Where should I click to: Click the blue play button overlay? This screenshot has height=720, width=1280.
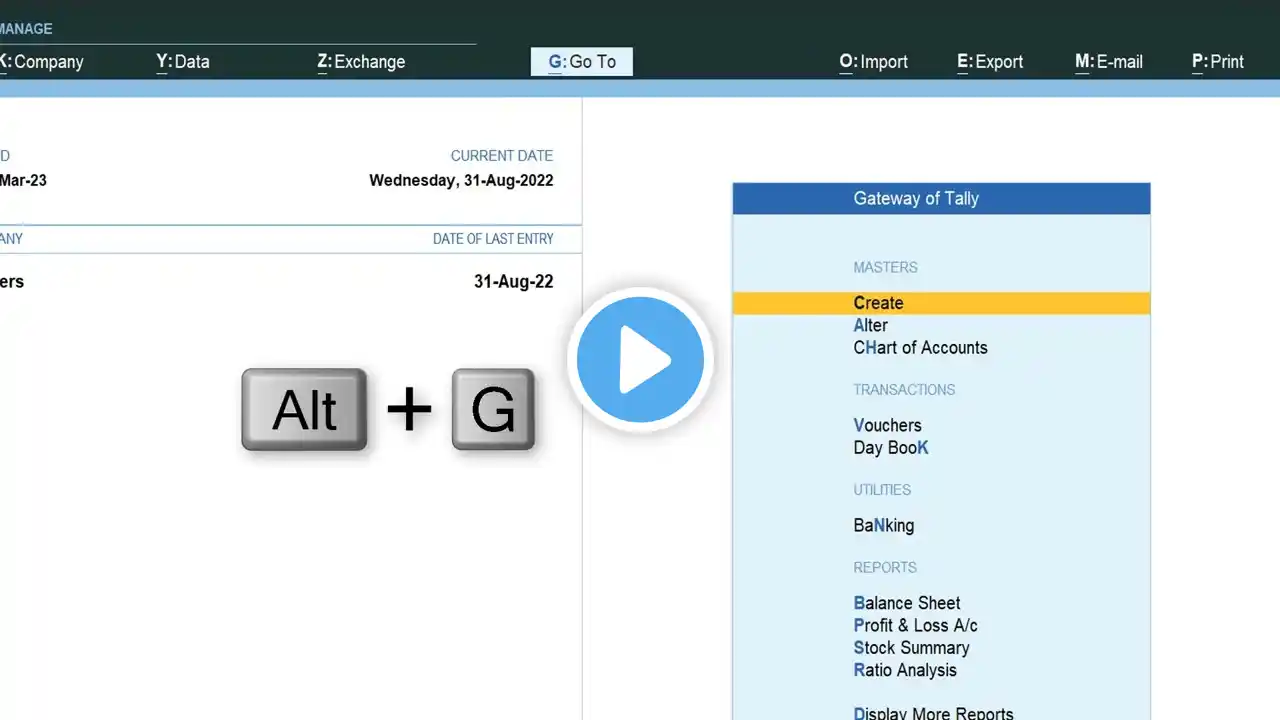pyautogui.click(x=640, y=360)
